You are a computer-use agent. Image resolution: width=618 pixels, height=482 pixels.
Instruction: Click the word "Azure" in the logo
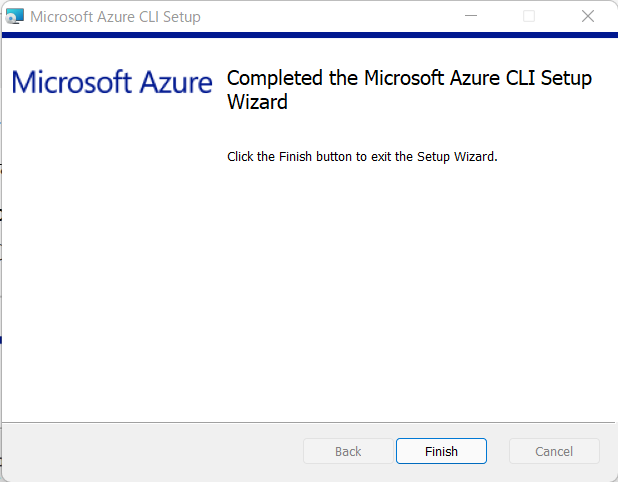172,82
